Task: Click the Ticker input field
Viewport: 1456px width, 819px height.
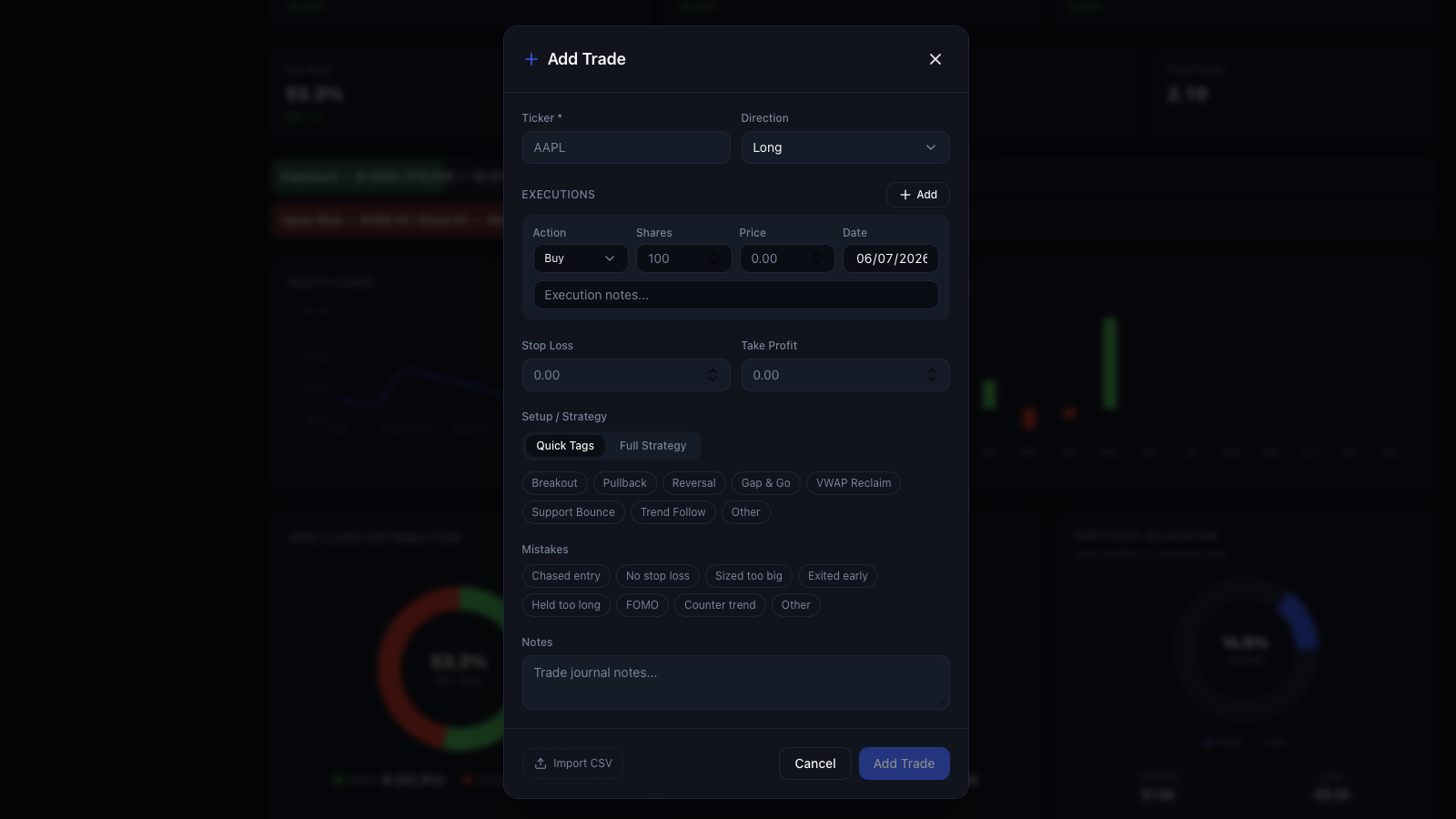Action: point(626,147)
